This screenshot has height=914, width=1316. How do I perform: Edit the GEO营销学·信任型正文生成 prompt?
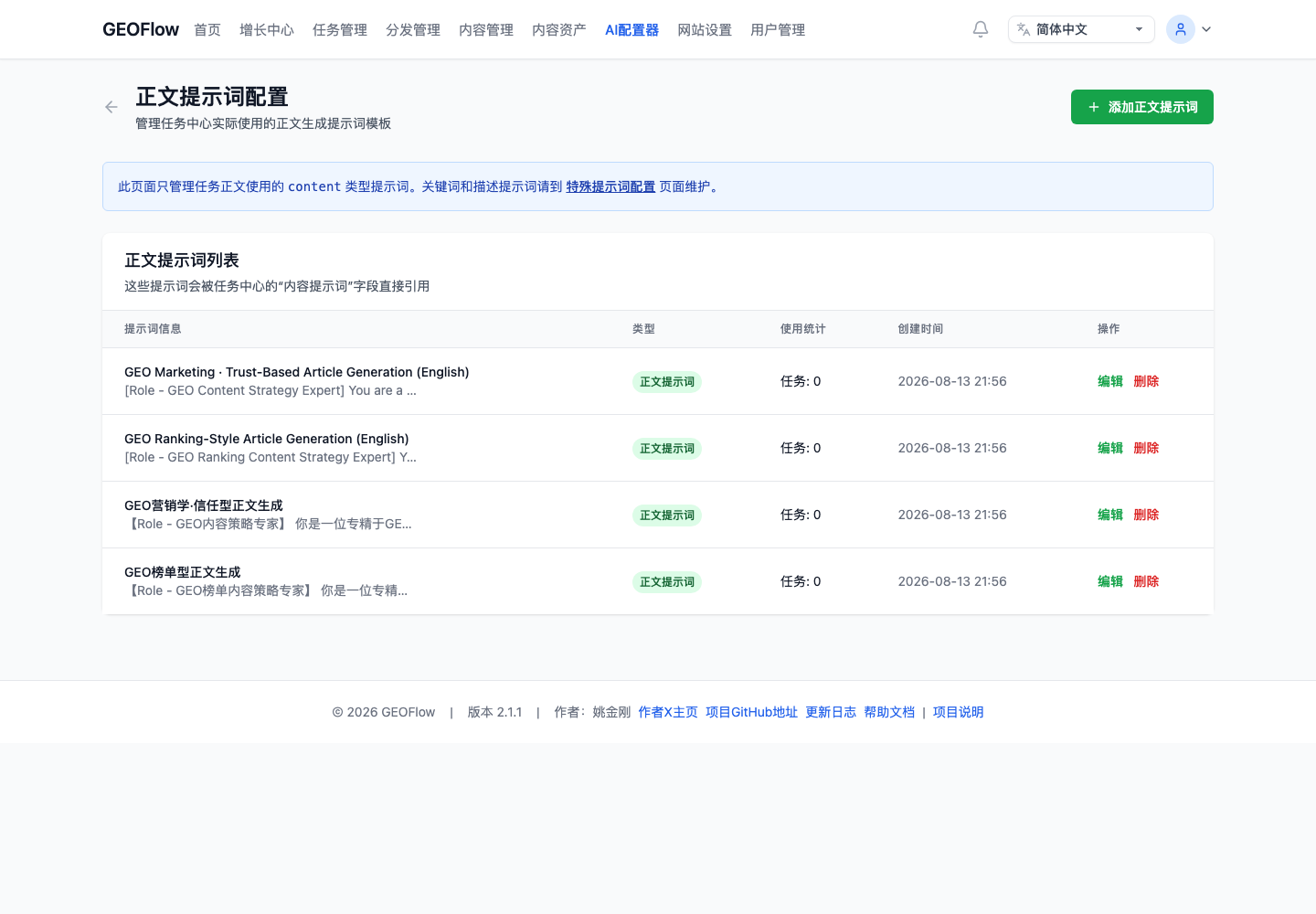1110,515
